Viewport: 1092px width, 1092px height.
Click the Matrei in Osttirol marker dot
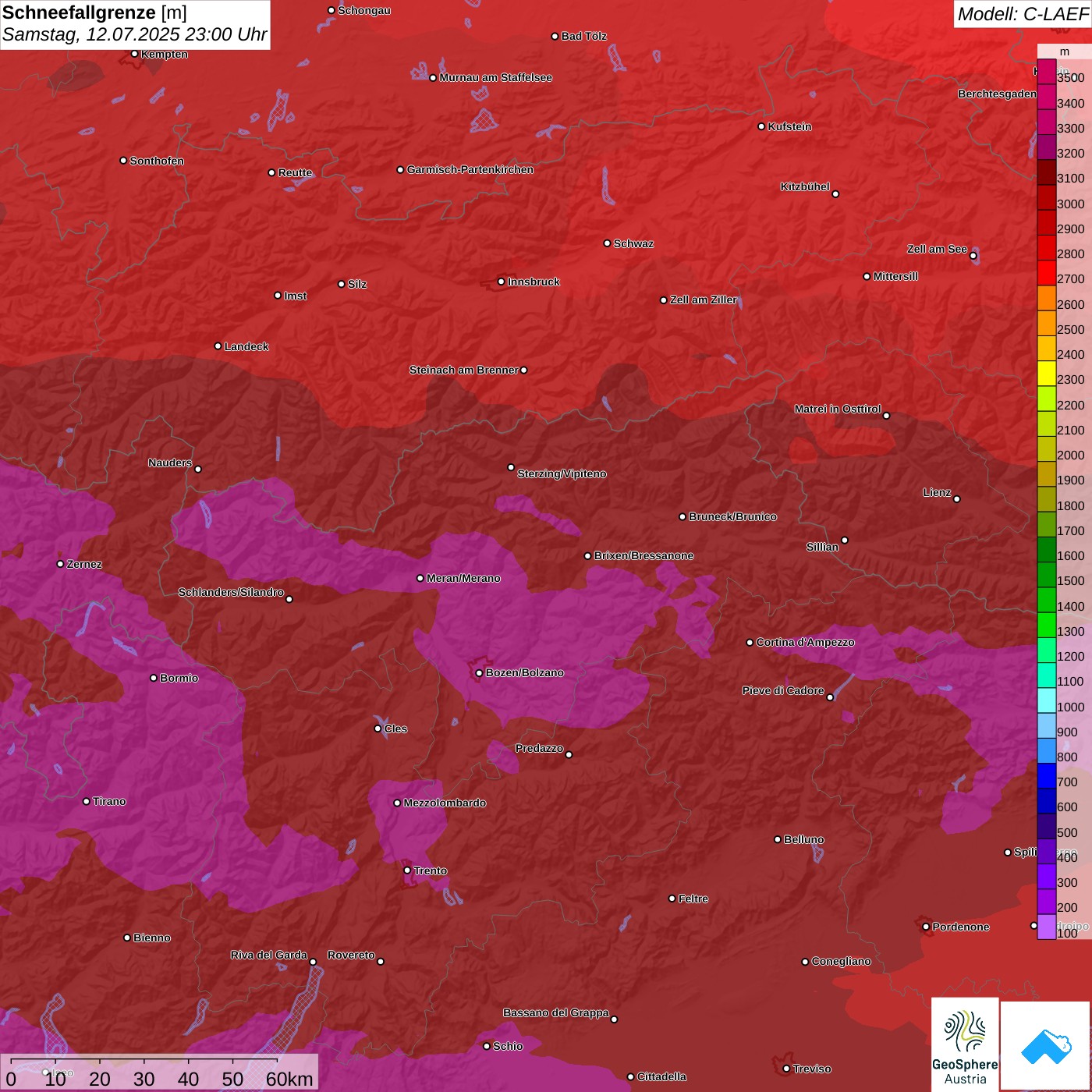(886, 415)
